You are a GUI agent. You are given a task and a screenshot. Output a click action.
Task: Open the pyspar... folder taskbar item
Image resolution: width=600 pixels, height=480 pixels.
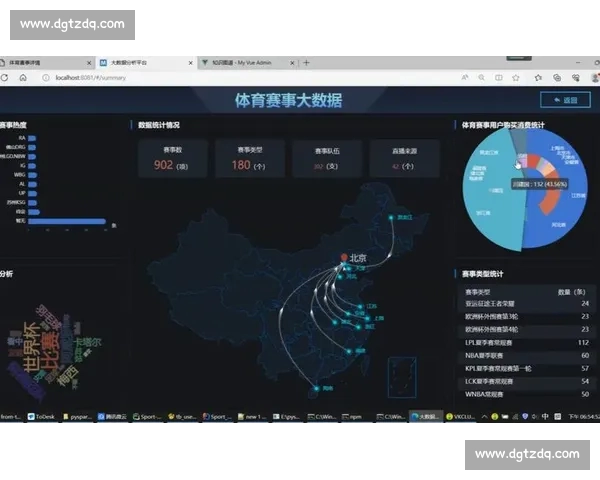pyautogui.click(x=77, y=417)
